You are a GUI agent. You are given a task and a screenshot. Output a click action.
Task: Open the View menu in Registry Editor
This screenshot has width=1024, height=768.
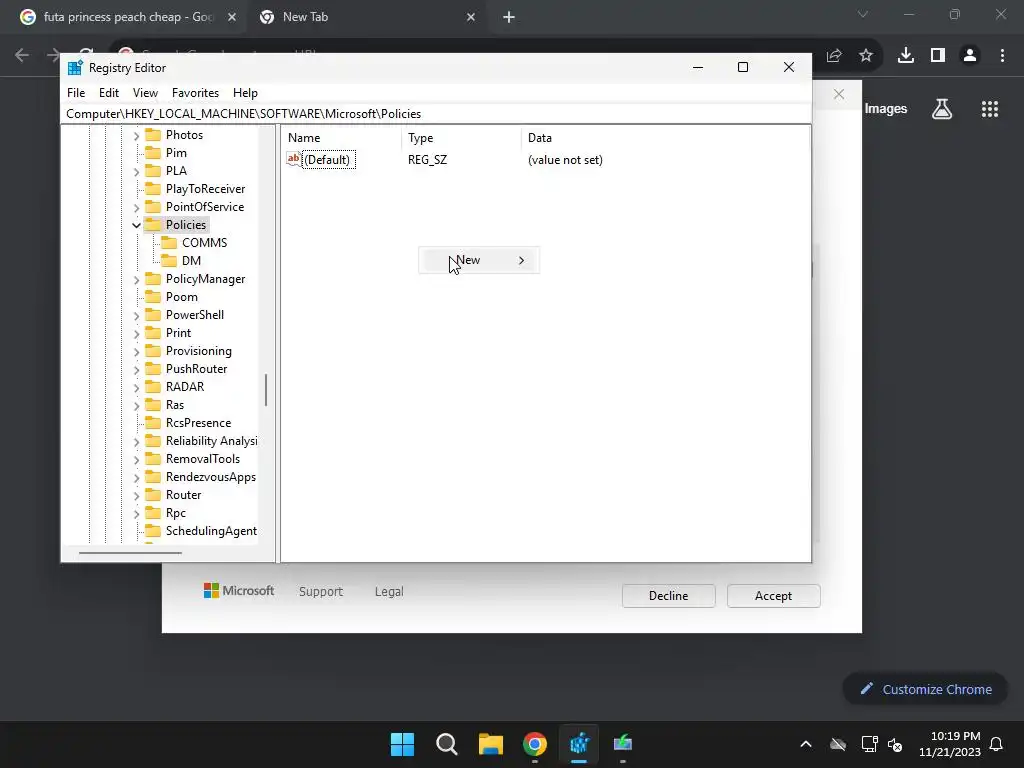(x=145, y=93)
